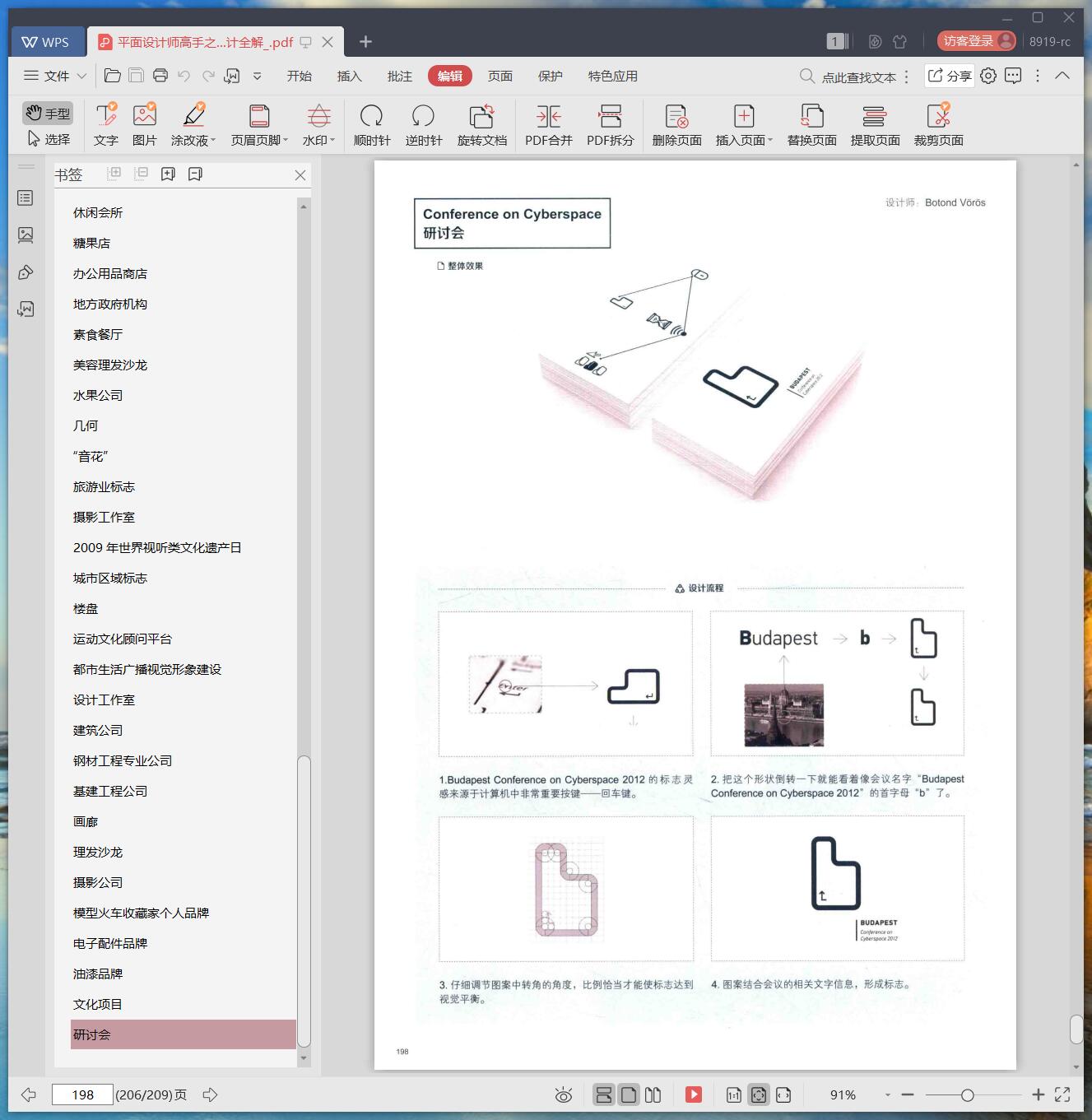Click the zoom slider handle
Image resolution: width=1092 pixels, height=1120 pixels.
coord(968,1094)
